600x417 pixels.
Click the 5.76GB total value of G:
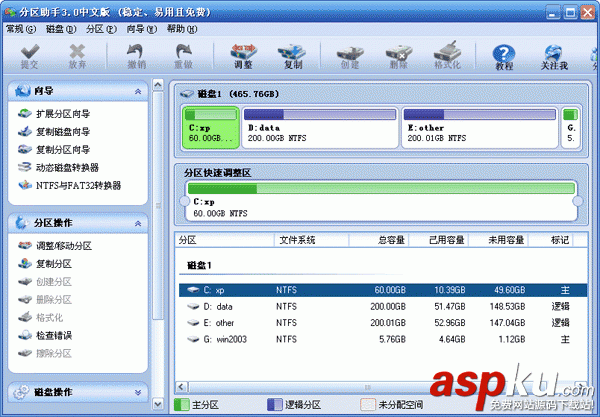[x=392, y=339]
